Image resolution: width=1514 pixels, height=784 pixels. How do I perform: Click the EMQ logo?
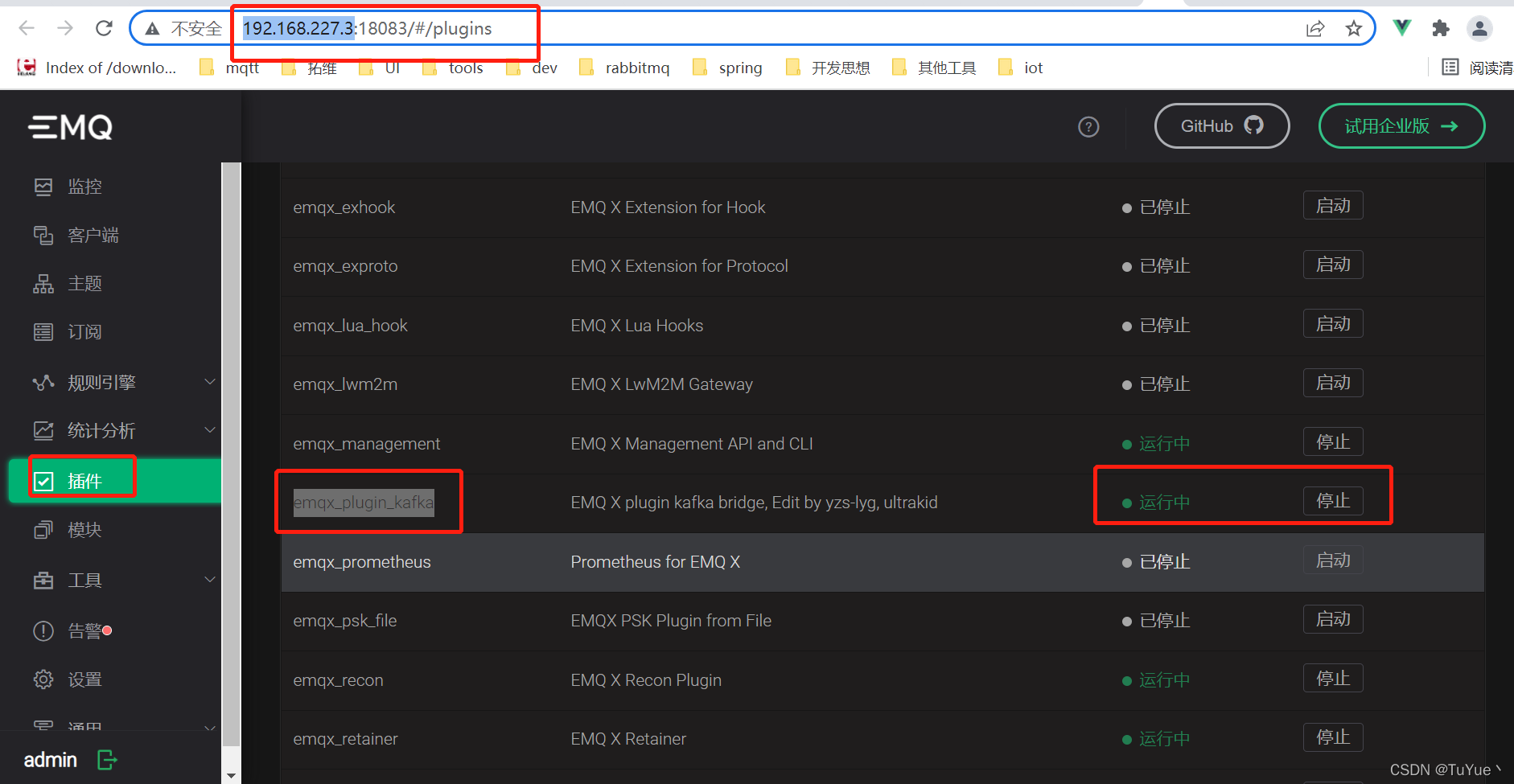click(x=71, y=127)
